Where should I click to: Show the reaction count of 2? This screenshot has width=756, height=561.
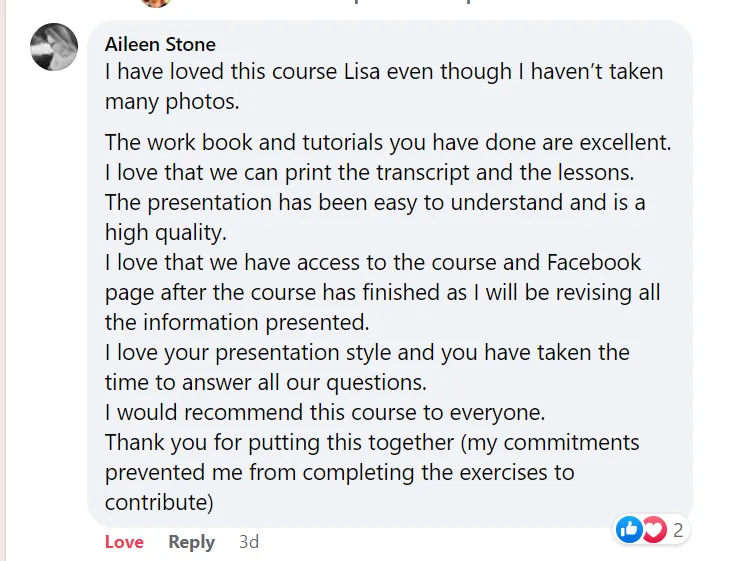coord(678,530)
